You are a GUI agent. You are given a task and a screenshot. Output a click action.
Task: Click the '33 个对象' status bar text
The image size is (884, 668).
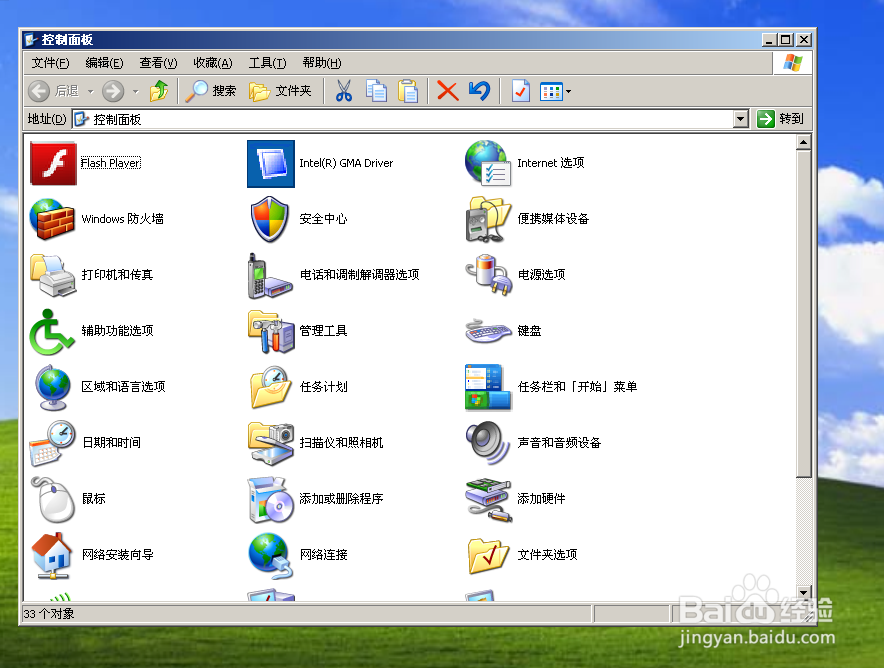pos(49,614)
